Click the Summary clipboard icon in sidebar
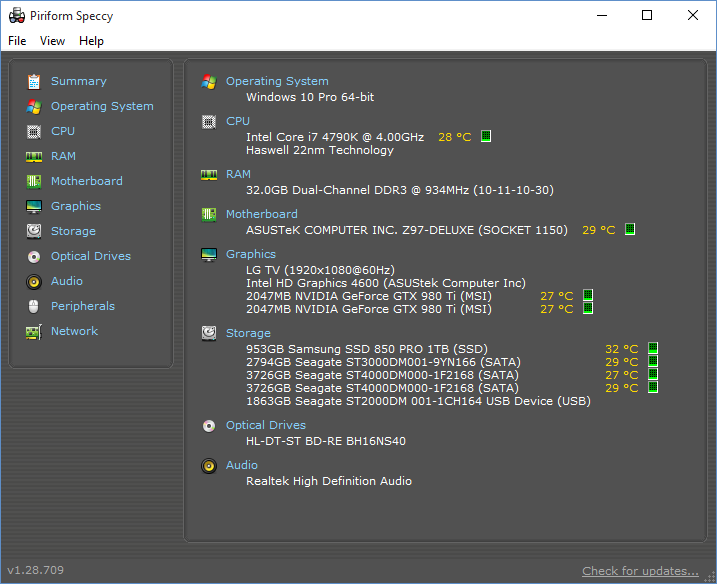717x584 pixels. 34,81
